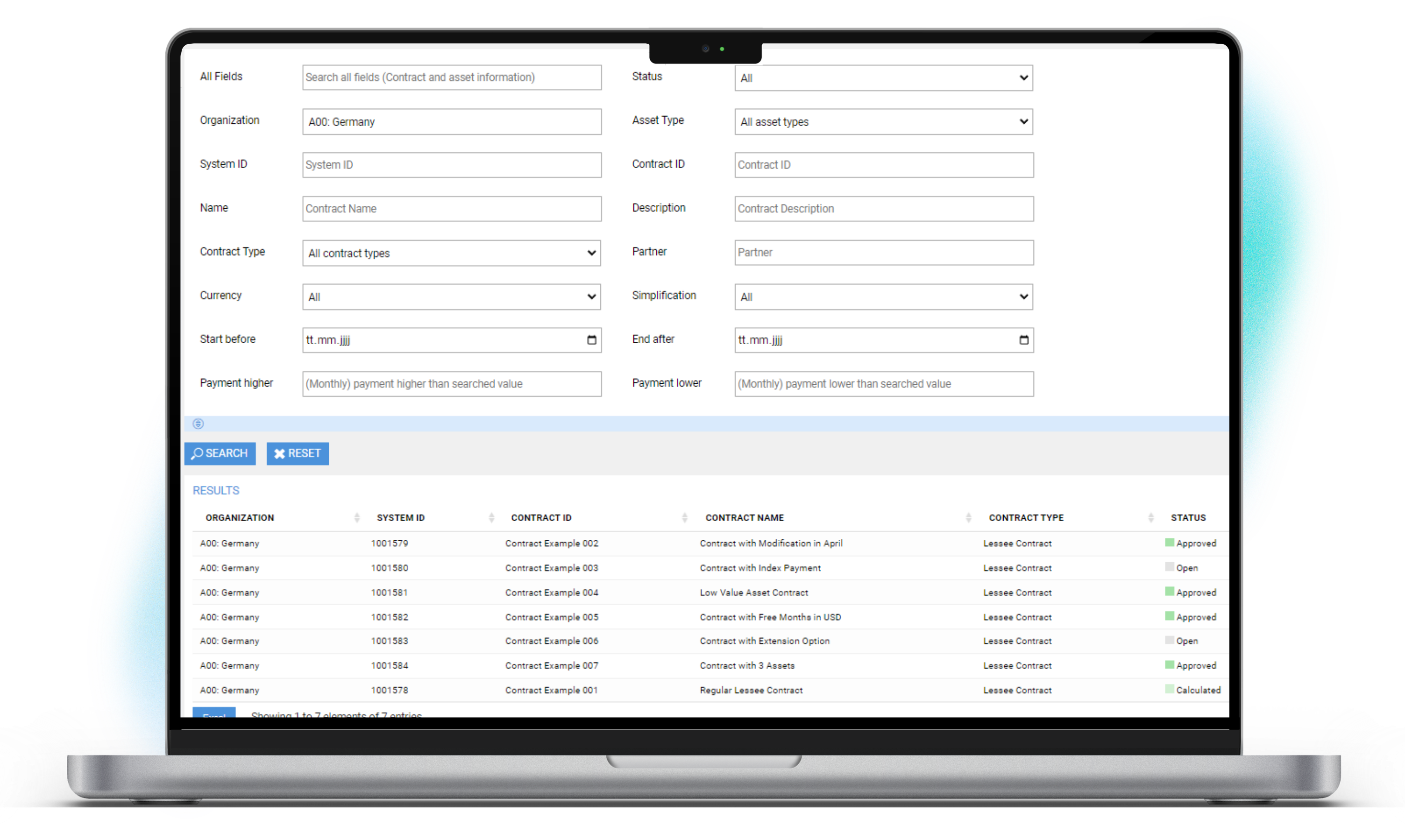
Task: Open the Simplification dropdown
Action: click(x=883, y=296)
